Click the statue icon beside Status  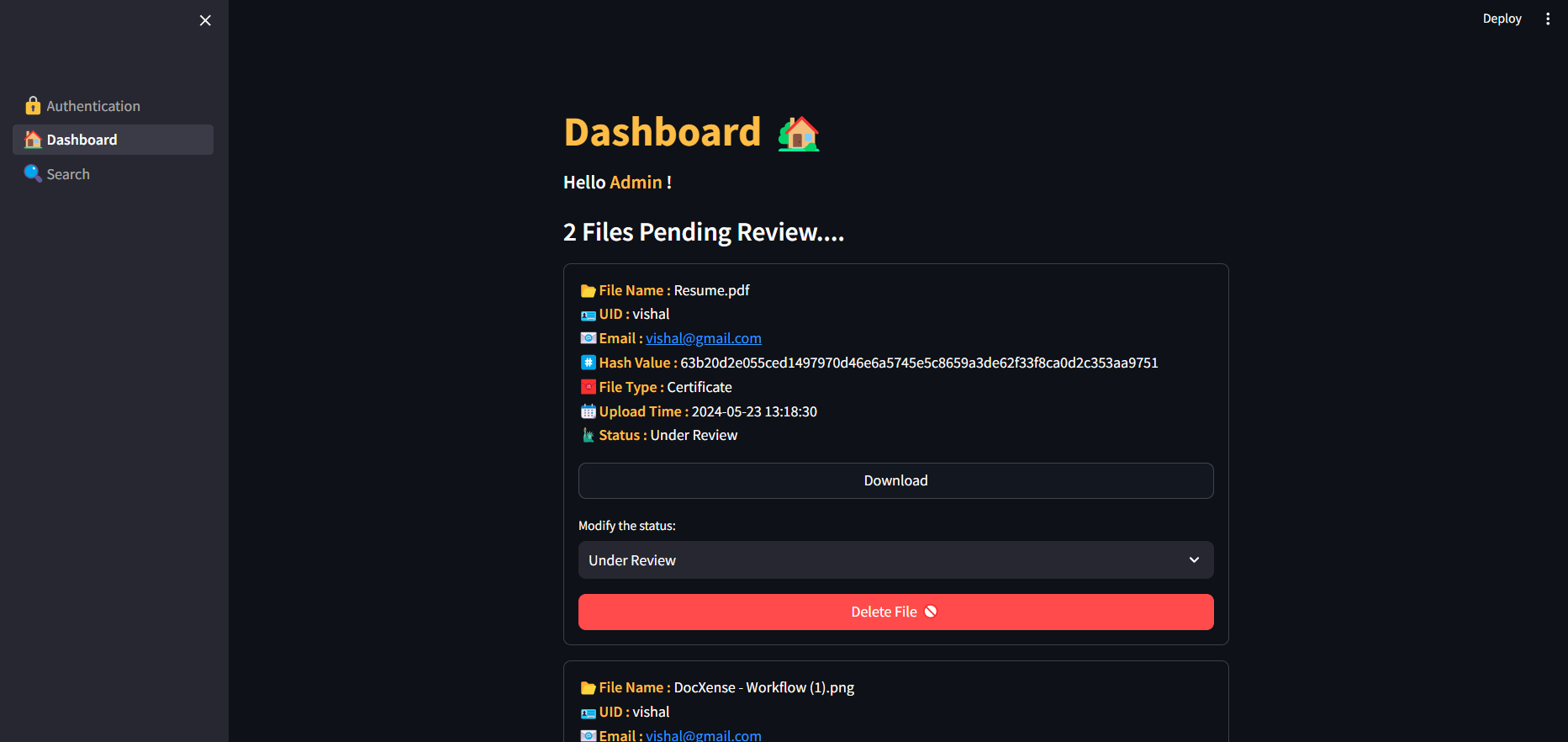point(589,435)
